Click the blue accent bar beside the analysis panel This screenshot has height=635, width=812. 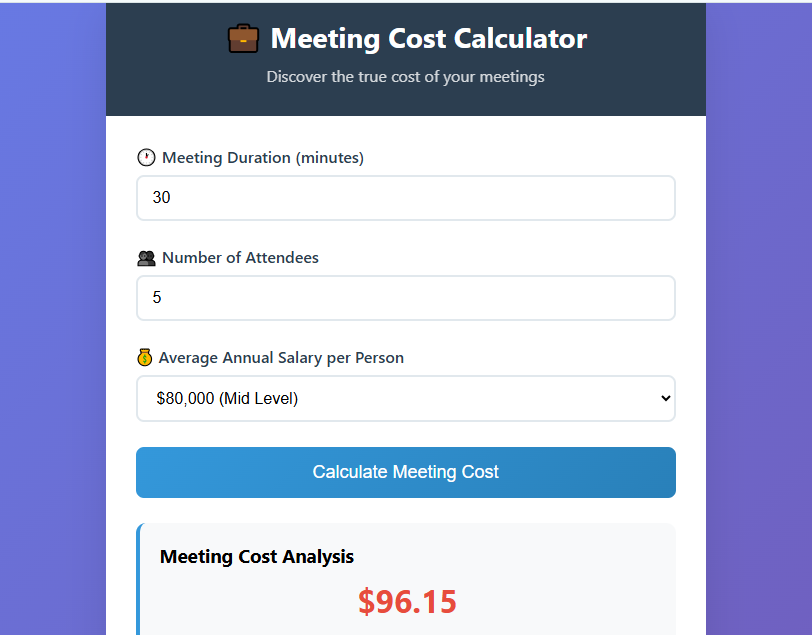click(x=139, y=580)
